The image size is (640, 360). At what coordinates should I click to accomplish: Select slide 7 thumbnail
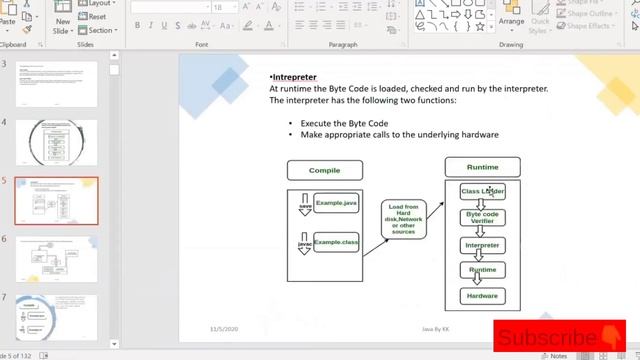pyautogui.click(x=56, y=318)
